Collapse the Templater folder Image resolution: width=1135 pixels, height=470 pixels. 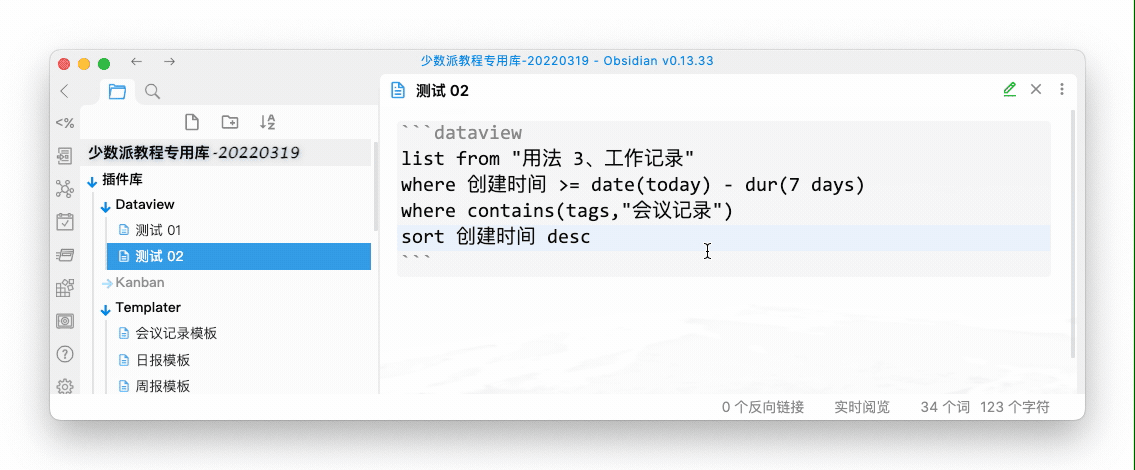coord(105,309)
